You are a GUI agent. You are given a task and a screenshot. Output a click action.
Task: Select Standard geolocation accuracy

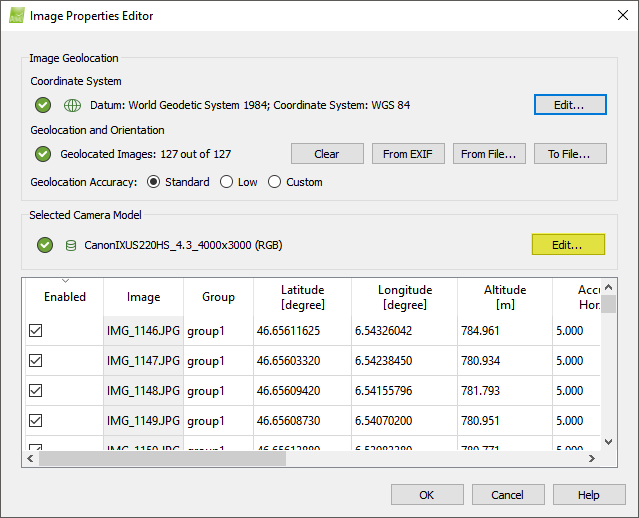coord(154,182)
